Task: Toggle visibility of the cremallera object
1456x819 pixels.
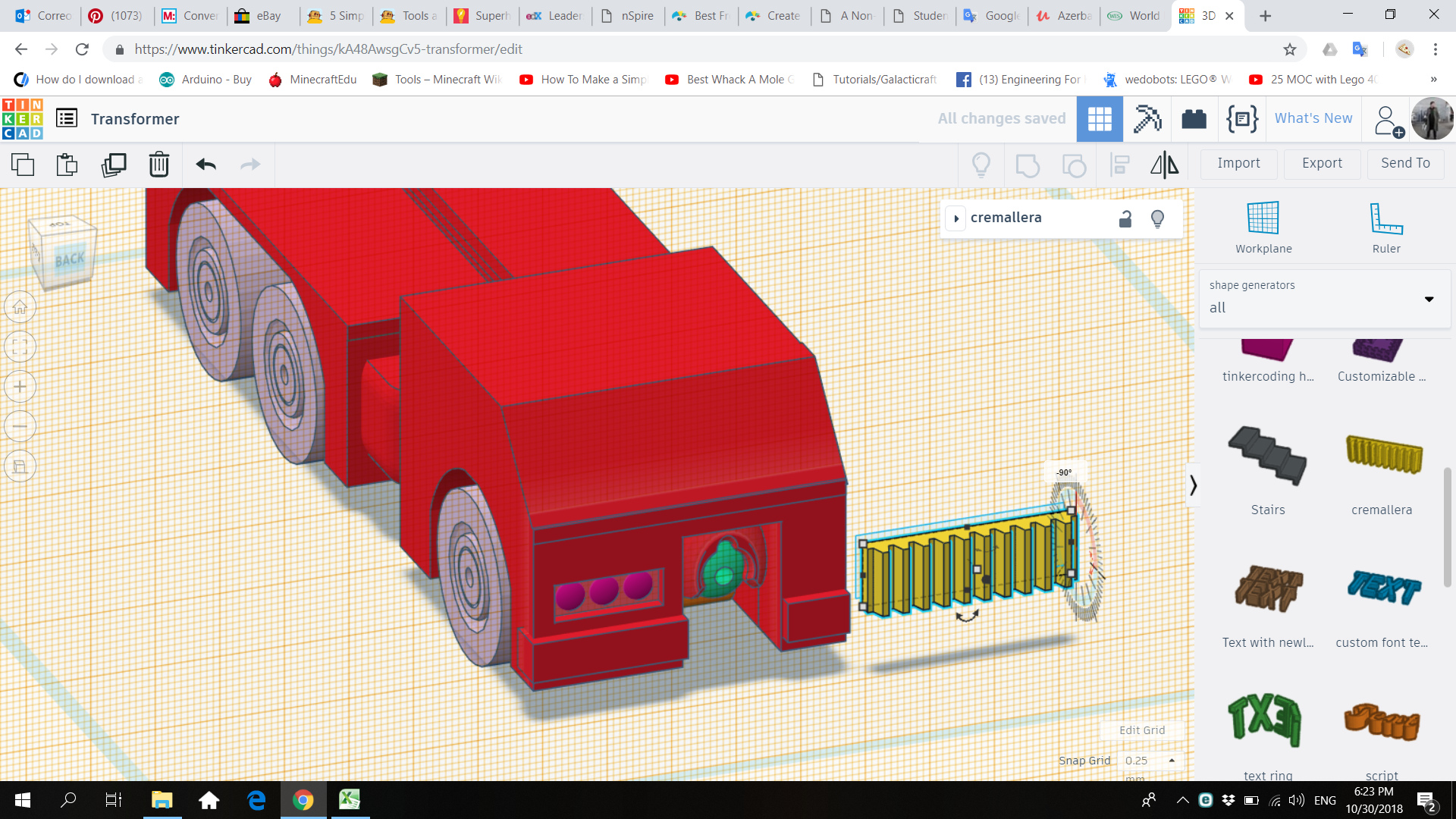Action: pyautogui.click(x=1157, y=218)
